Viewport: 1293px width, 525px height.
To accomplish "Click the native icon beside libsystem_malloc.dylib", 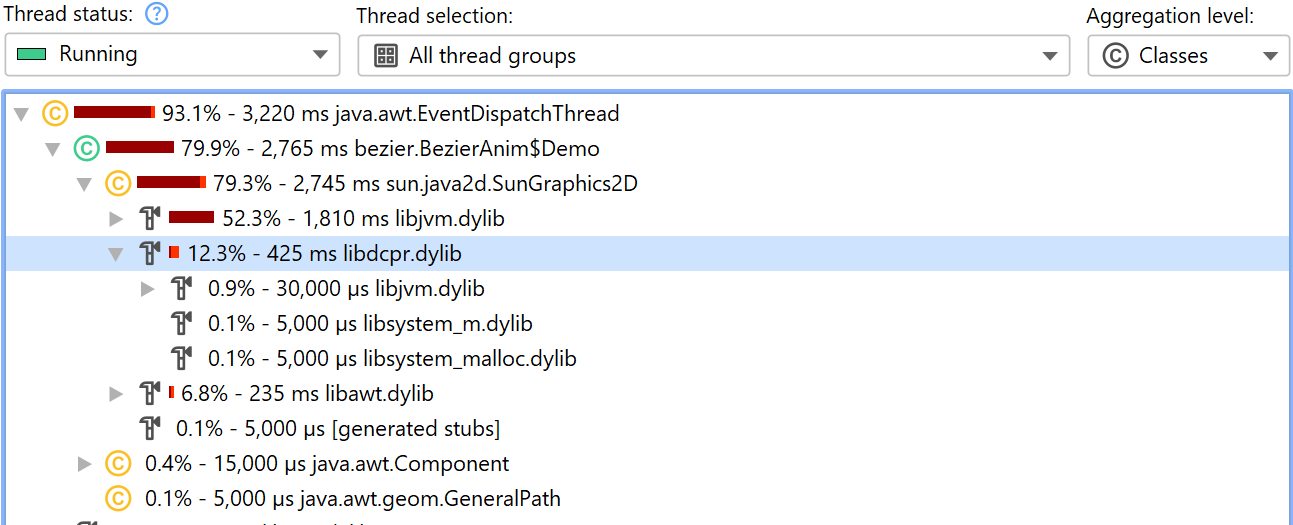I will click(182, 359).
